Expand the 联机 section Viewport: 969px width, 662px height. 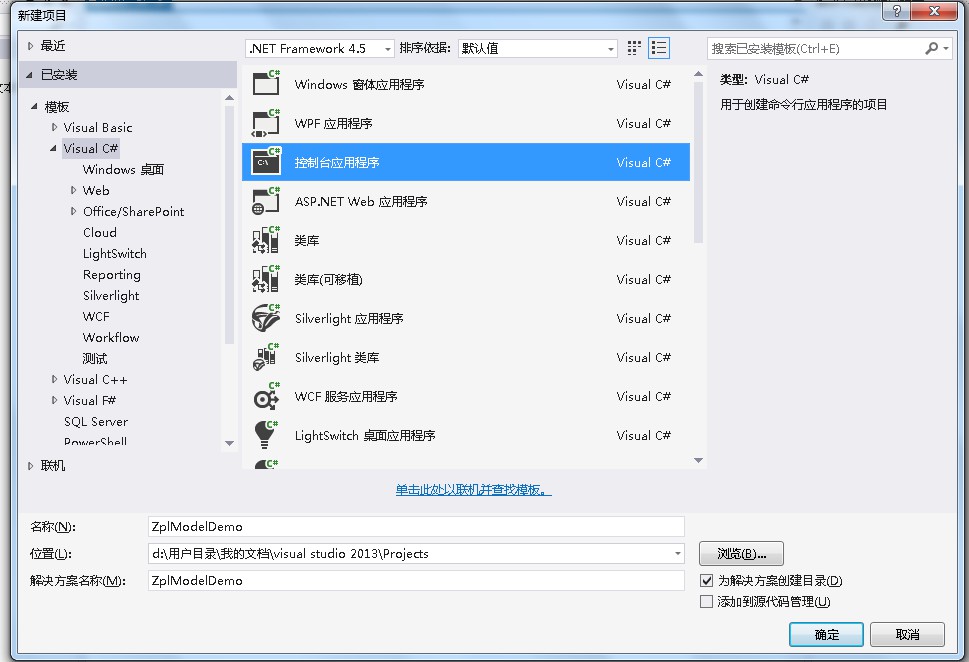coord(30,466)
